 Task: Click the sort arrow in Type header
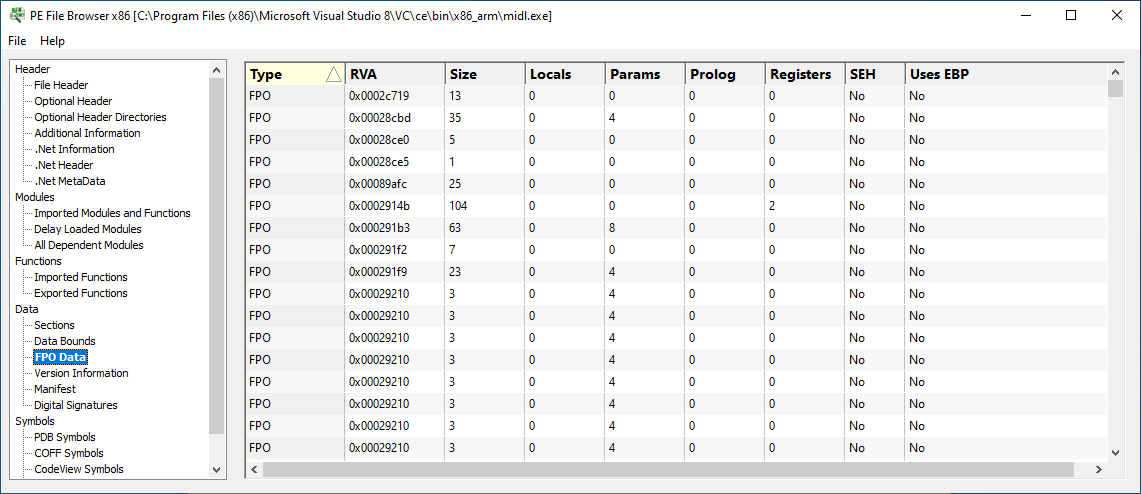click(x=333, y=74)
